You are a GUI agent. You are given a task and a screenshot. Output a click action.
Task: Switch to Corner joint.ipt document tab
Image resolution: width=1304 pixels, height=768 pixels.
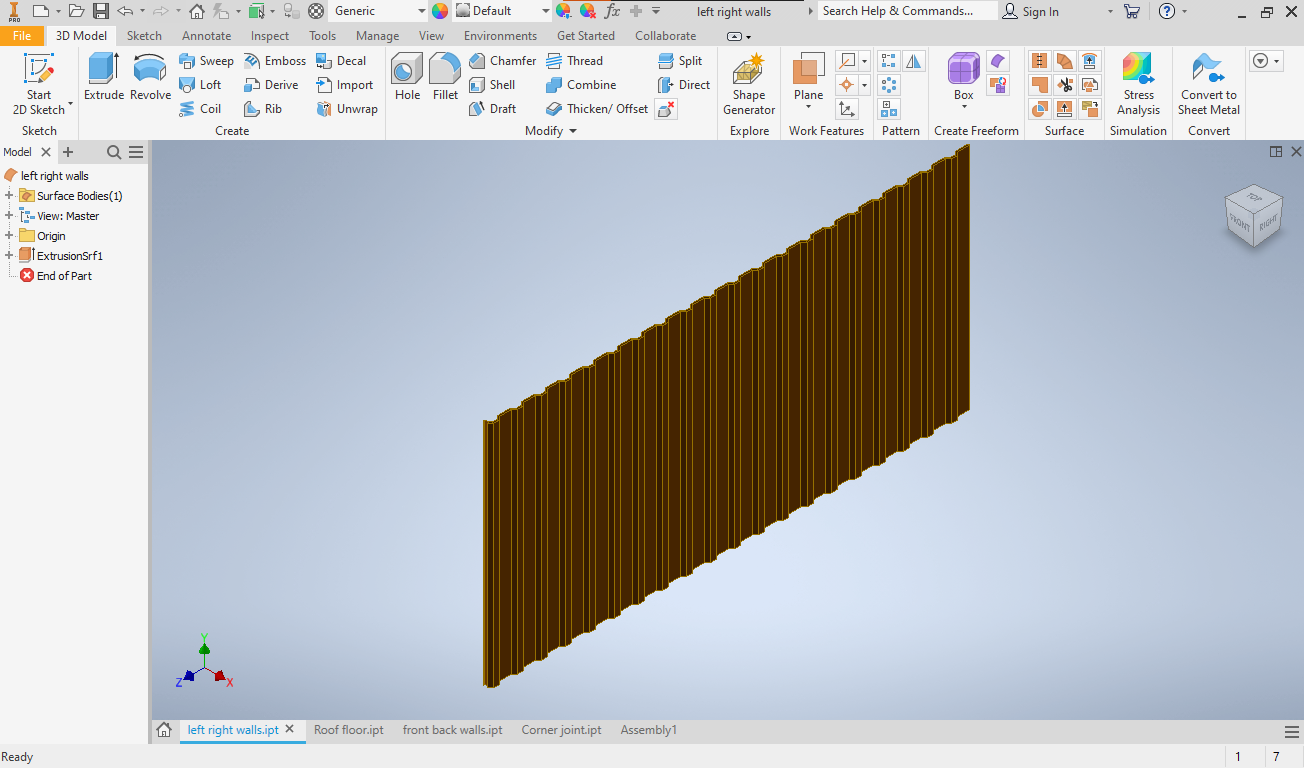point(561,730)
